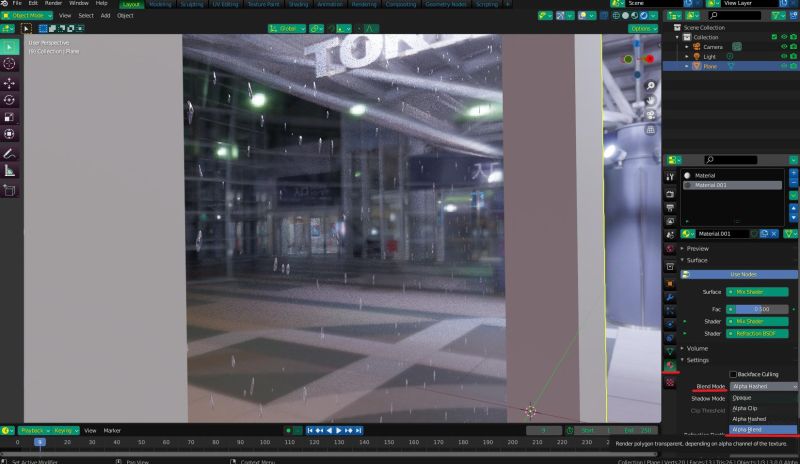Viewport: 800px width, 464px height.
Task: Click the pan view hand icon
Action: [x=651, y=101]
